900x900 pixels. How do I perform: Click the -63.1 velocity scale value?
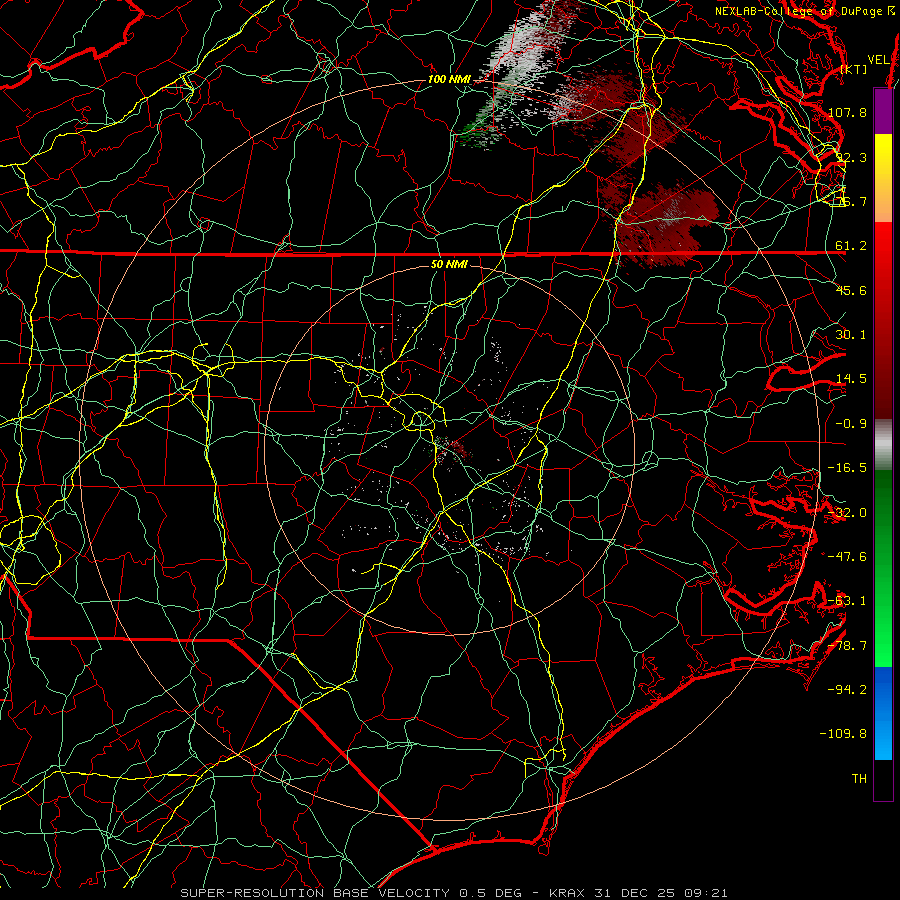click(847, 601)
